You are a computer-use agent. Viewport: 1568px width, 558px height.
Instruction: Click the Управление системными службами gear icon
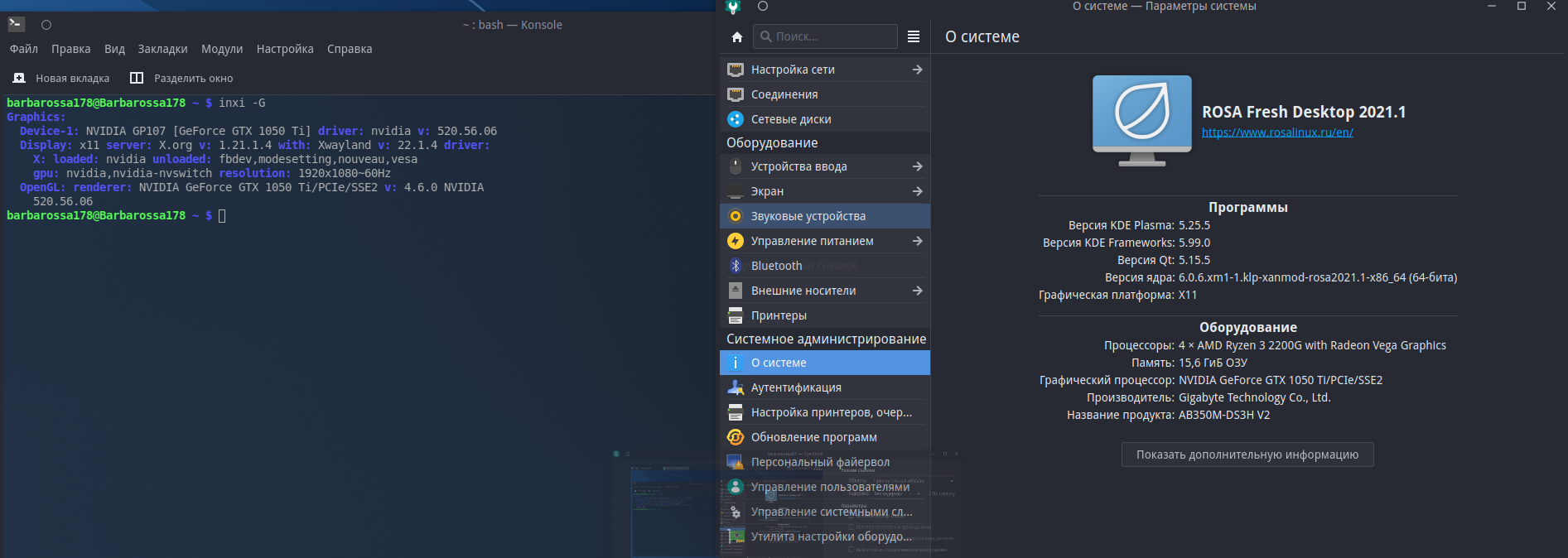(736, 512)
